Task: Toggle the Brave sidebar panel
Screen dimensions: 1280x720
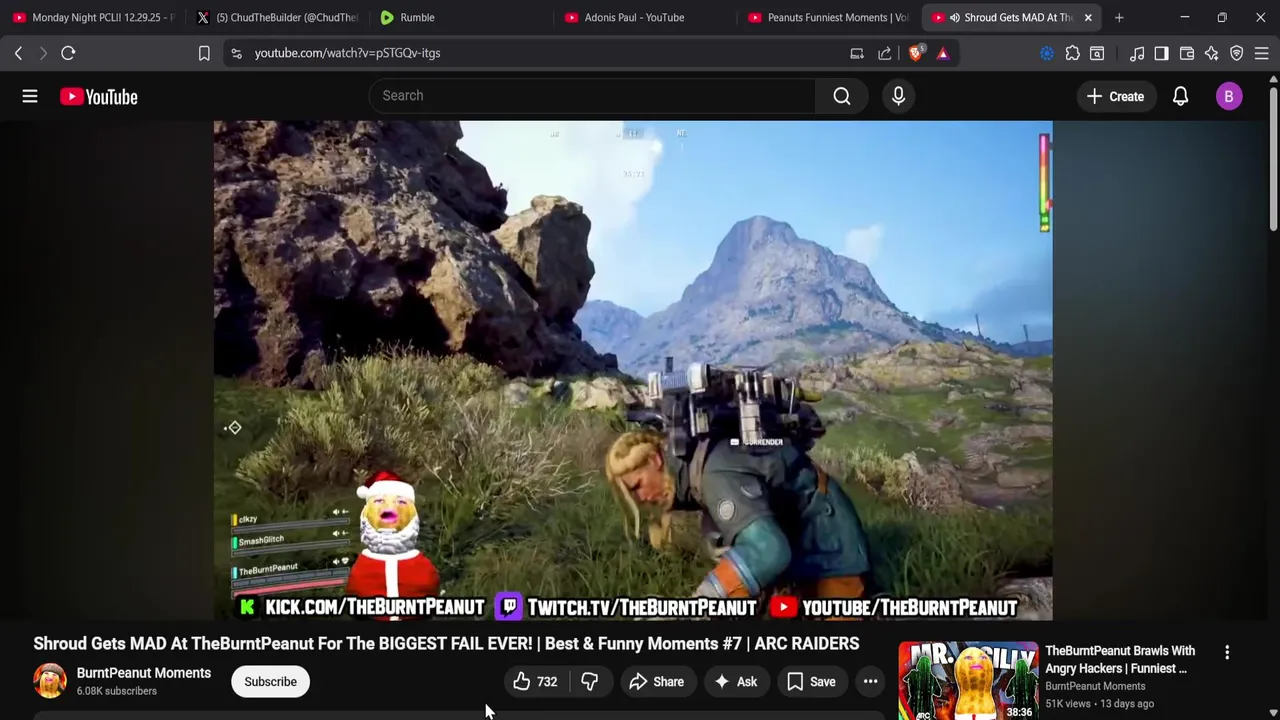Action: pyautogui.click(x=1161, y=53)
